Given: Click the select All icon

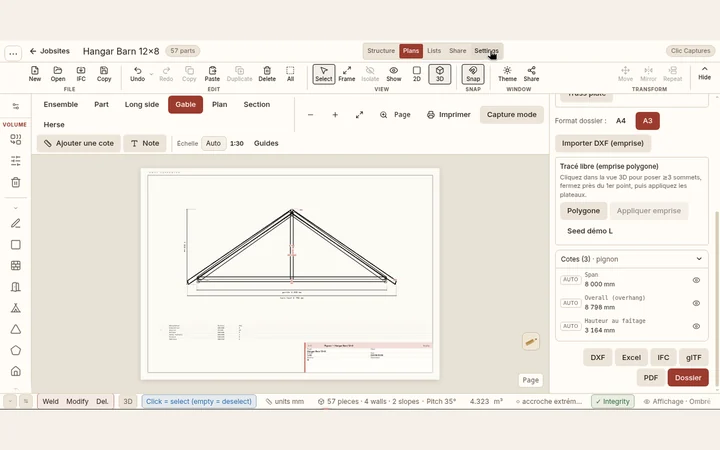Looking at the screenshot, I should coord(290,73).
